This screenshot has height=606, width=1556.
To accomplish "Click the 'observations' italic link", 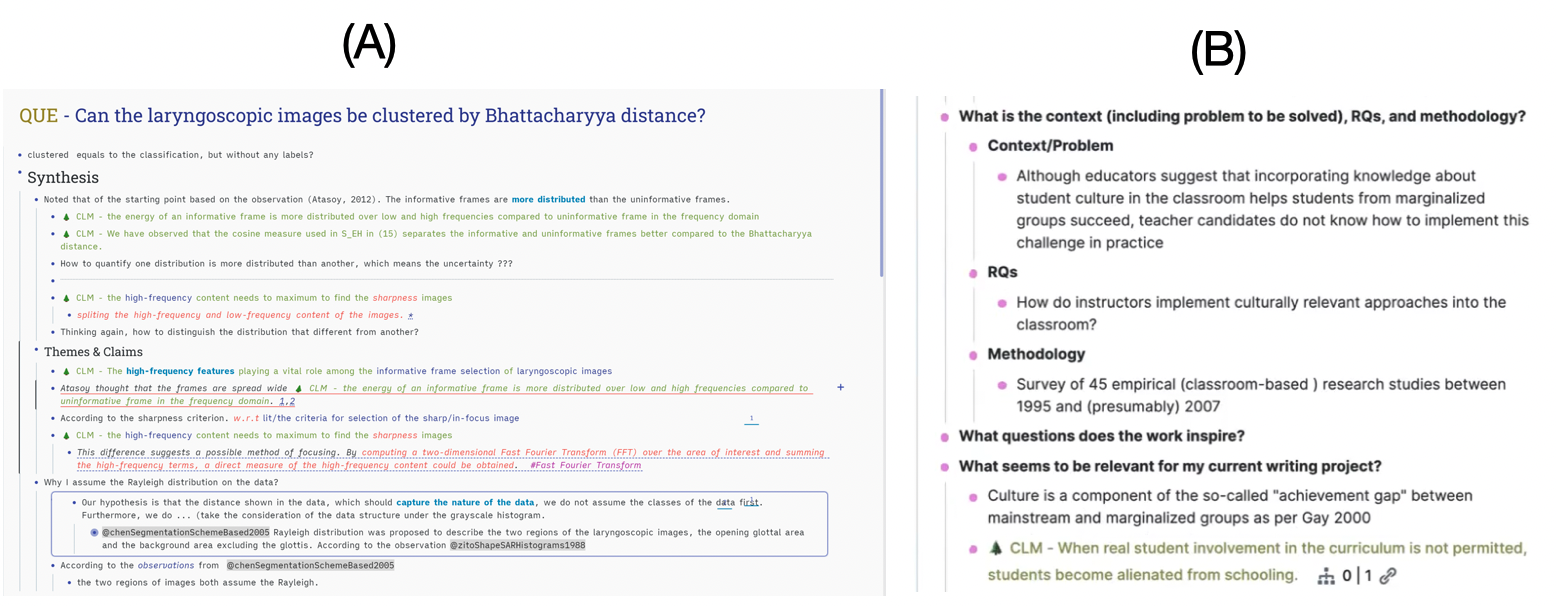I will click(166, 565).
